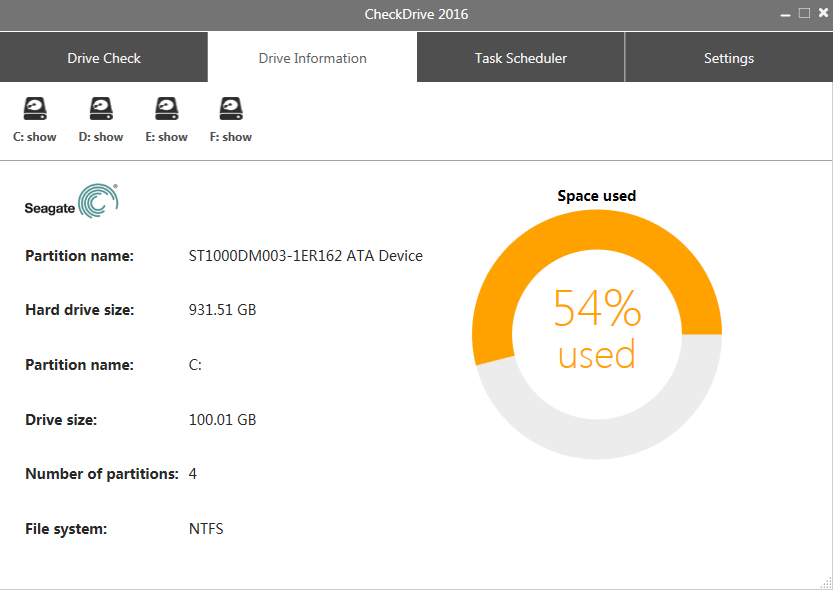This screenshot has width=833, height=590.
Task: Click the ST1000DM003-1ER162 ATA Device name
Action: coord(305,256)
